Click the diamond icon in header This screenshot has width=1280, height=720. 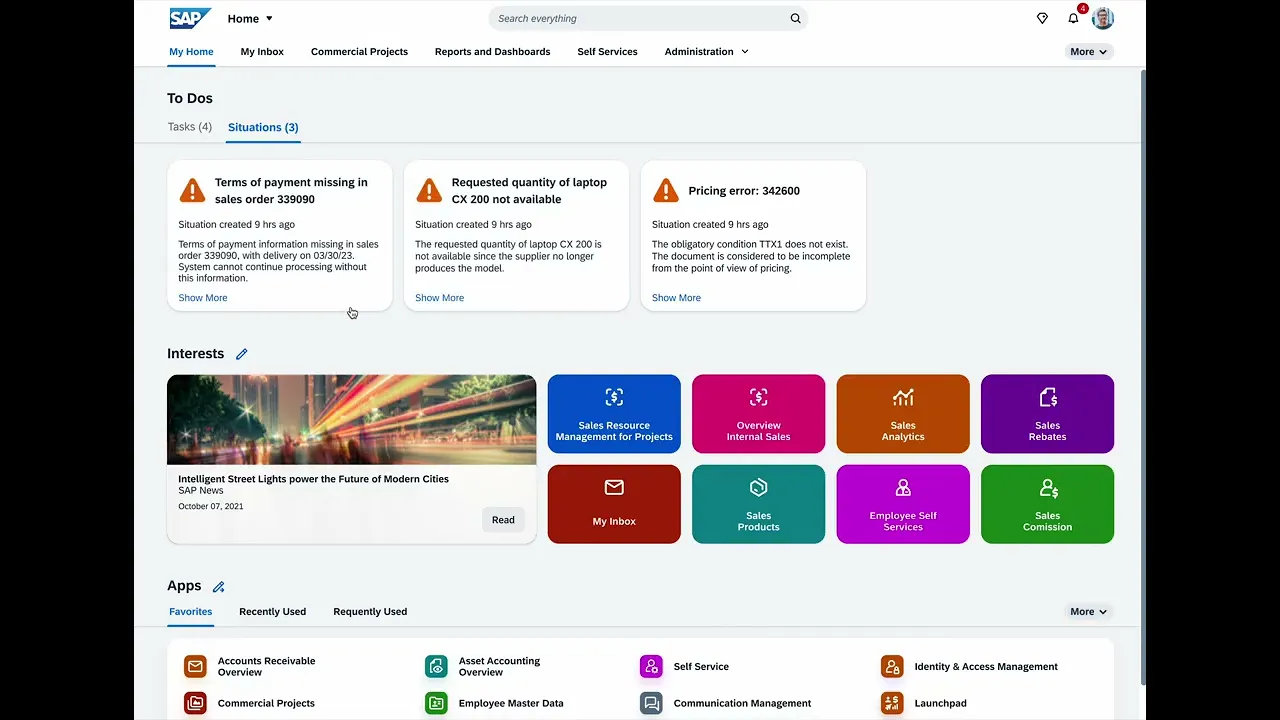1042,18
